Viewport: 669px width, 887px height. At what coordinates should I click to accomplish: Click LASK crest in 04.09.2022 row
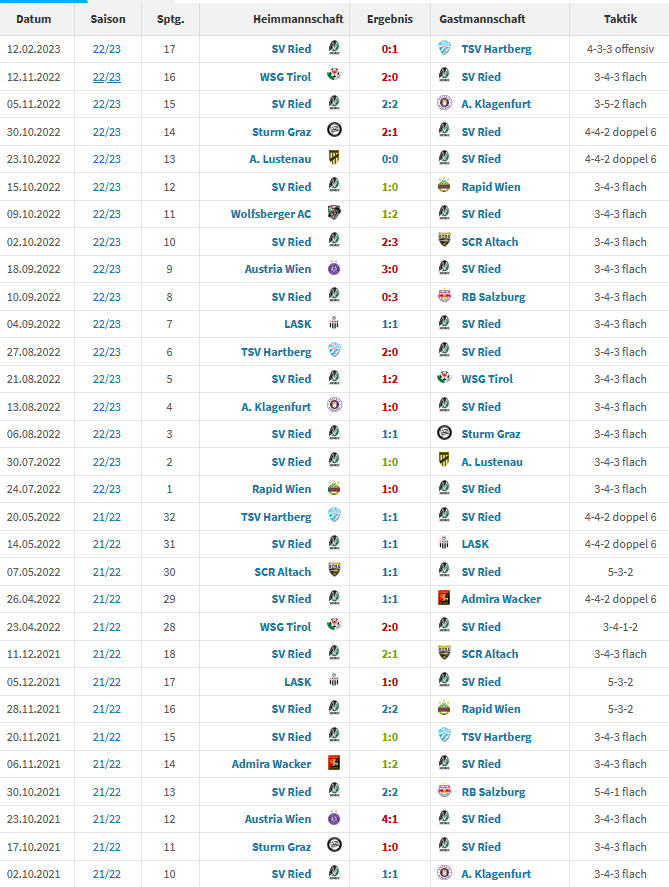[x=334, y=323]
